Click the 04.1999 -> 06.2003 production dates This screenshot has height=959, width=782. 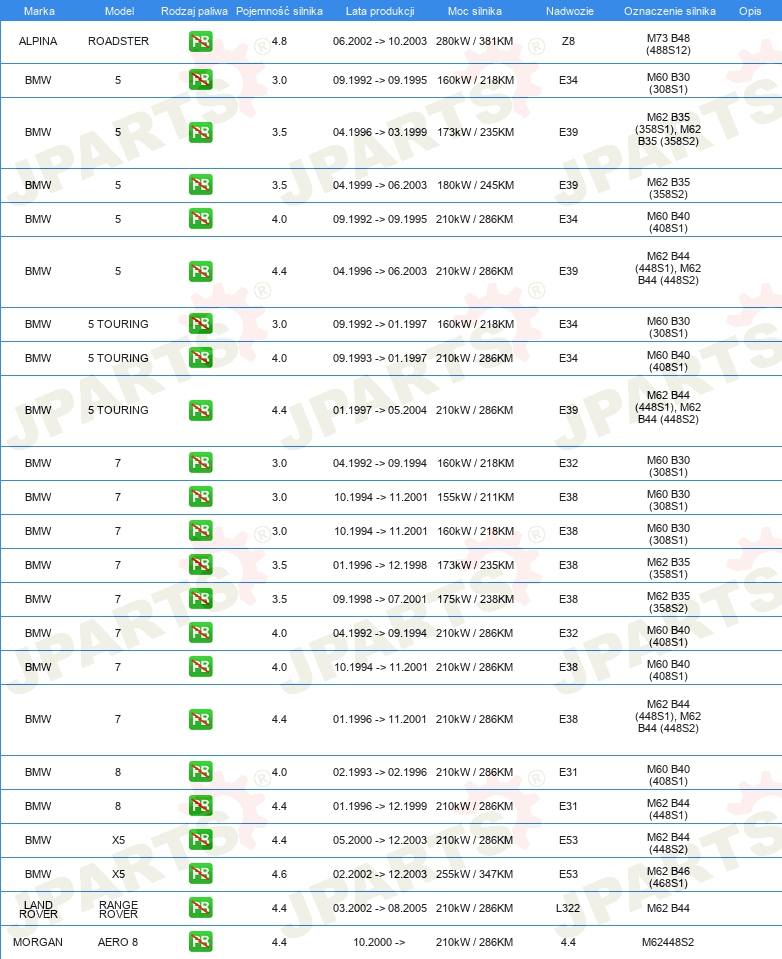(380, 185)
